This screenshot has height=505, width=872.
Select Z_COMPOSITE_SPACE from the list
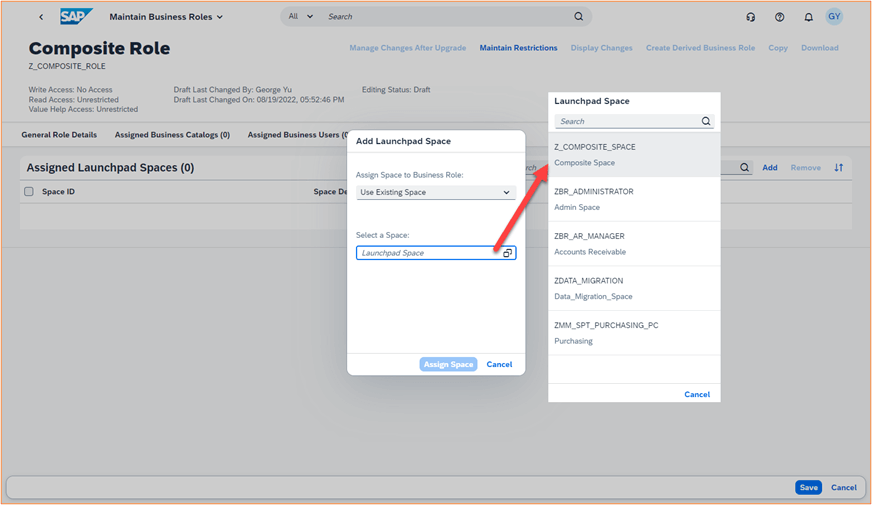point(634,155)
